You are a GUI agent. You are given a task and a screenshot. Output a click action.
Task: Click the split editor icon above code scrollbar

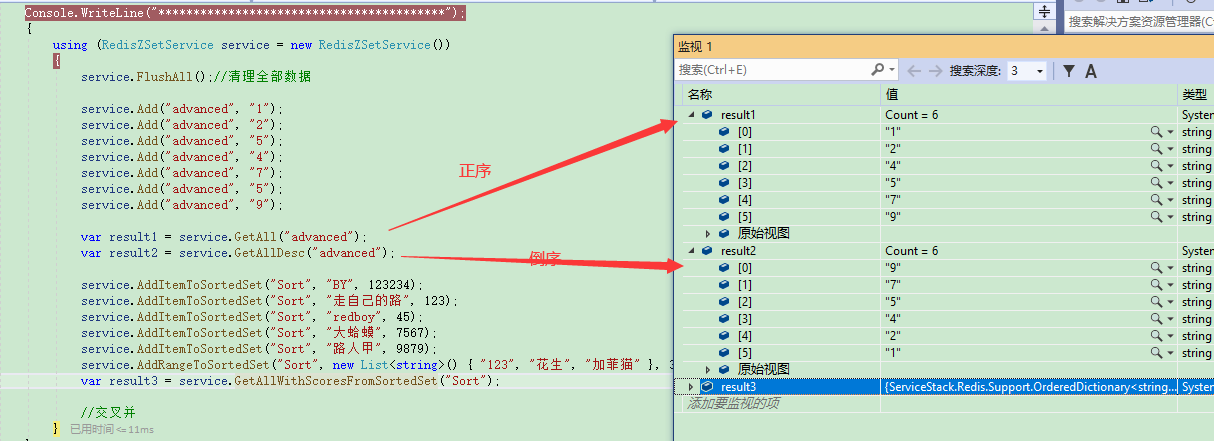click(x=1045, y=11)
